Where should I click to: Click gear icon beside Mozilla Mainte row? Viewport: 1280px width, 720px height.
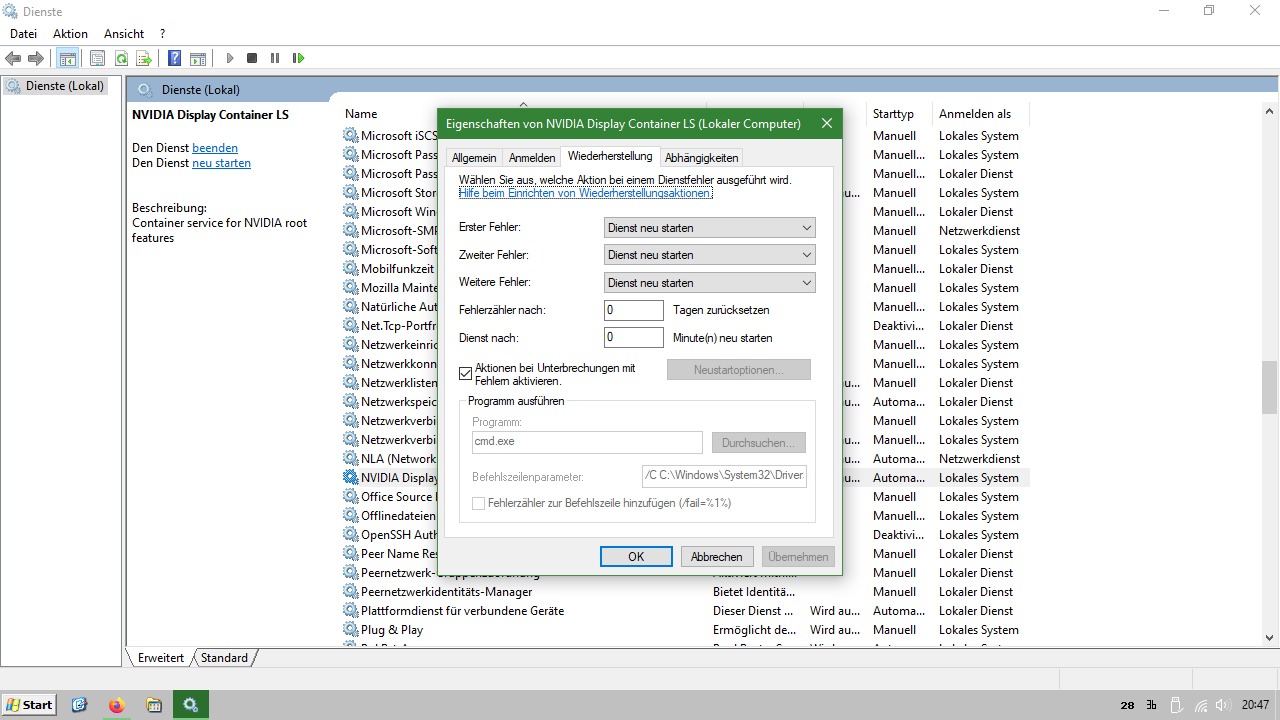click(351, 288)
